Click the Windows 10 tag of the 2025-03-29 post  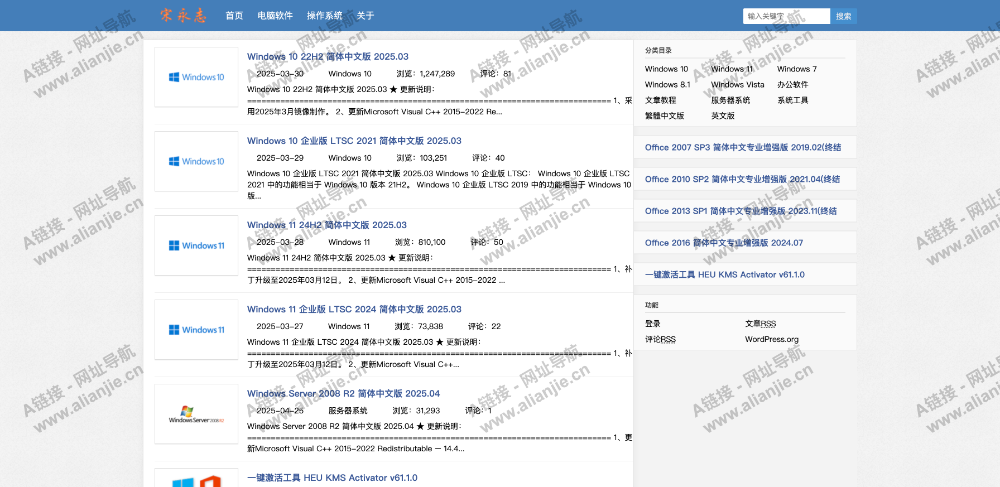coord(349,158)
